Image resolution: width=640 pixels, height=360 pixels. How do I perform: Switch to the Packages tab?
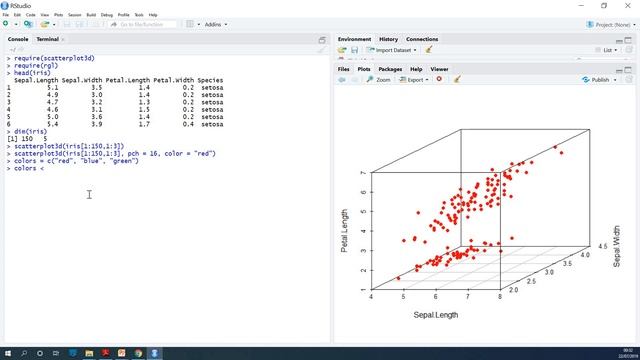coord(390,69)
